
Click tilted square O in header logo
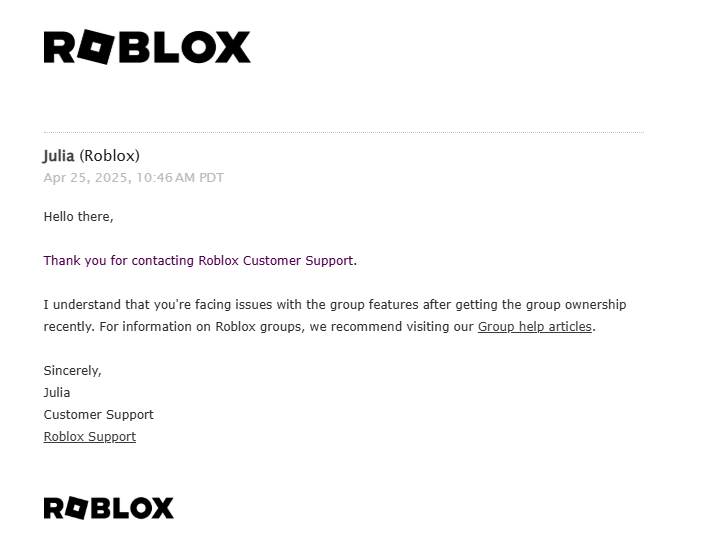tap(96, 47)
